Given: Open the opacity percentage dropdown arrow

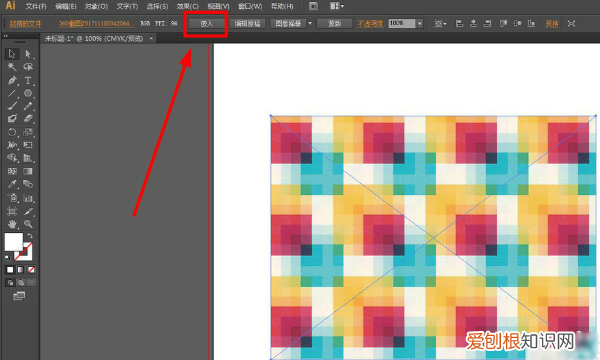Looking at the screenshot, I should (420, 23).
